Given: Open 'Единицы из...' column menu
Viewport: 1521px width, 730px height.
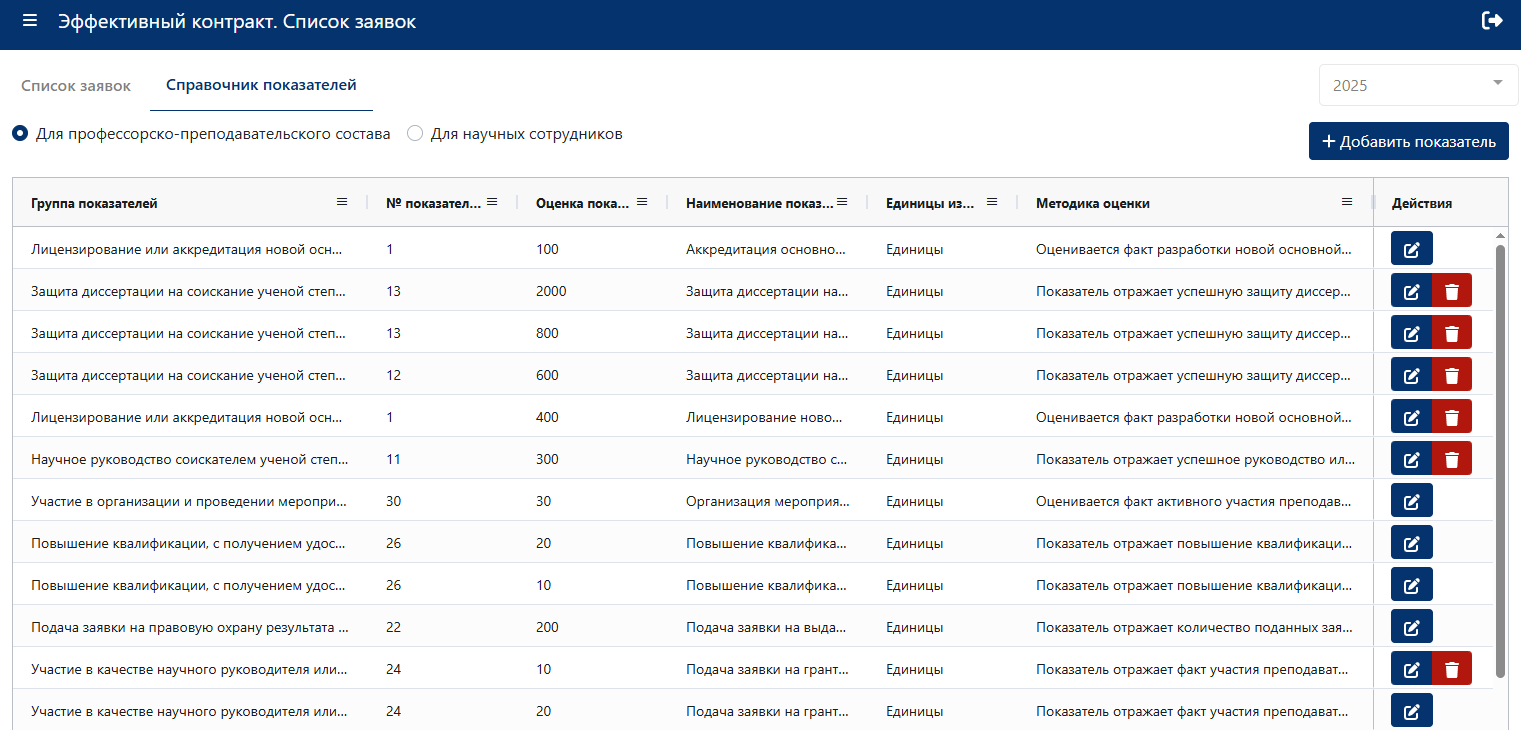Looking at the screenshot, I should 992,202.
